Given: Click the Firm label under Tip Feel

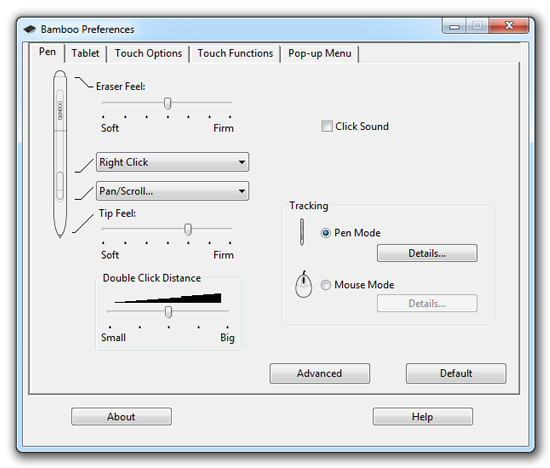Looking at the screenshot, I should click(223, 255).
